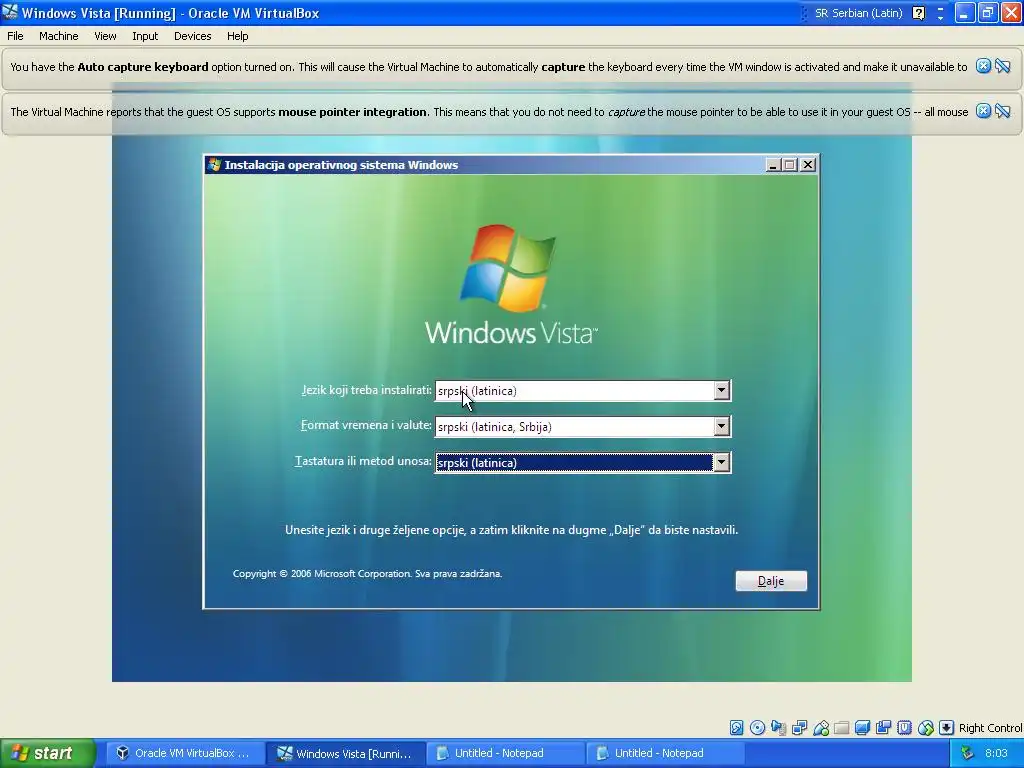The width and height of the screenshot is (1024, 768).
Task: Click the setup dialog maximize button
Action: pyautogui.click(x=790, y=165)
